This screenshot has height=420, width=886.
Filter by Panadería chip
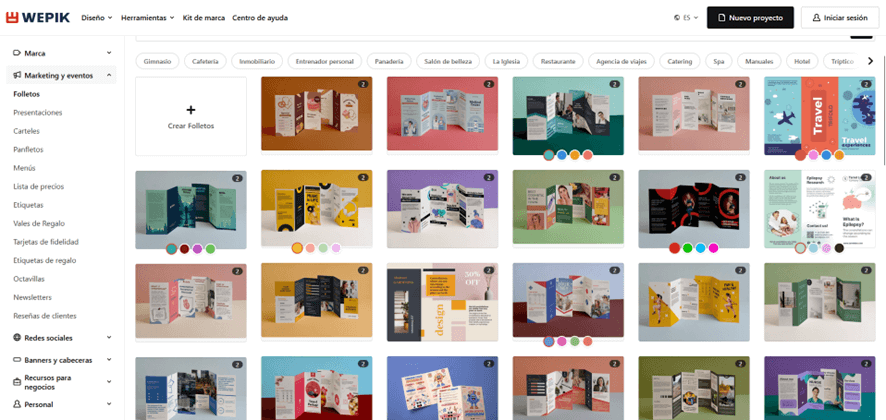click(389, 61)
